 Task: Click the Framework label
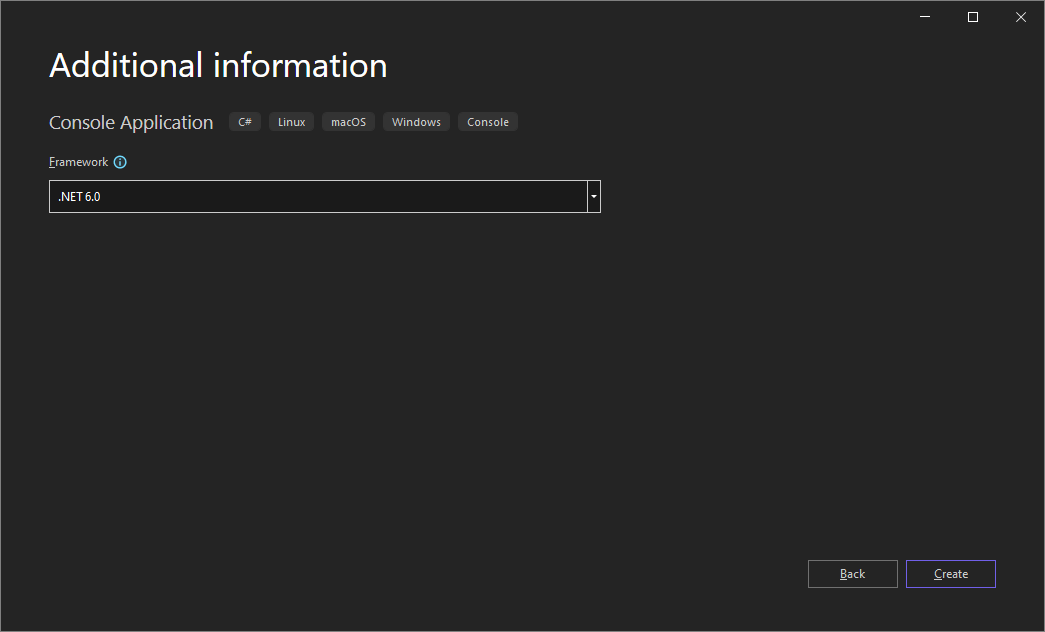tap(78, 162)
